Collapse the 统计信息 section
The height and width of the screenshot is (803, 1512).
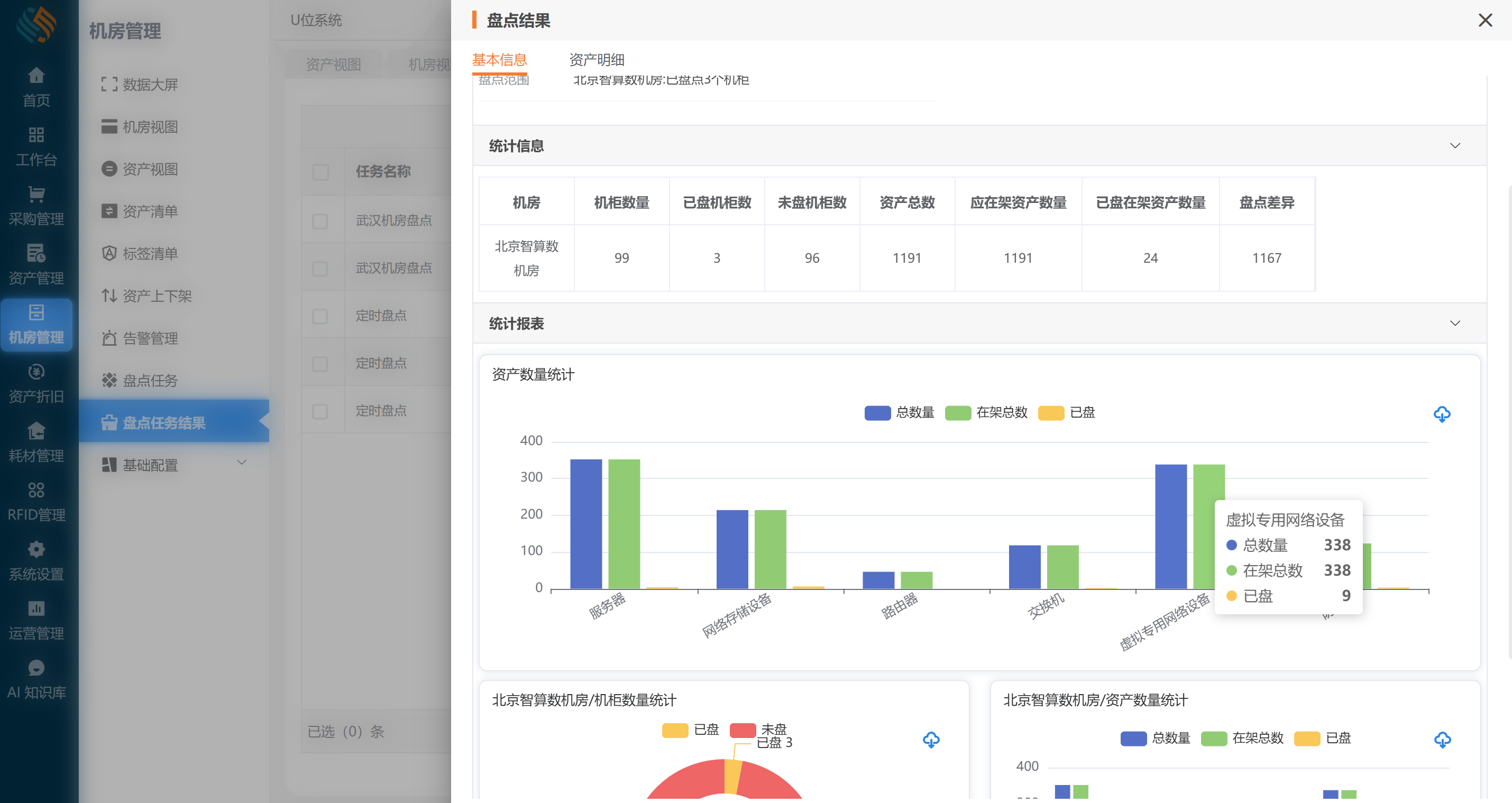click(x=1454, y=145)
